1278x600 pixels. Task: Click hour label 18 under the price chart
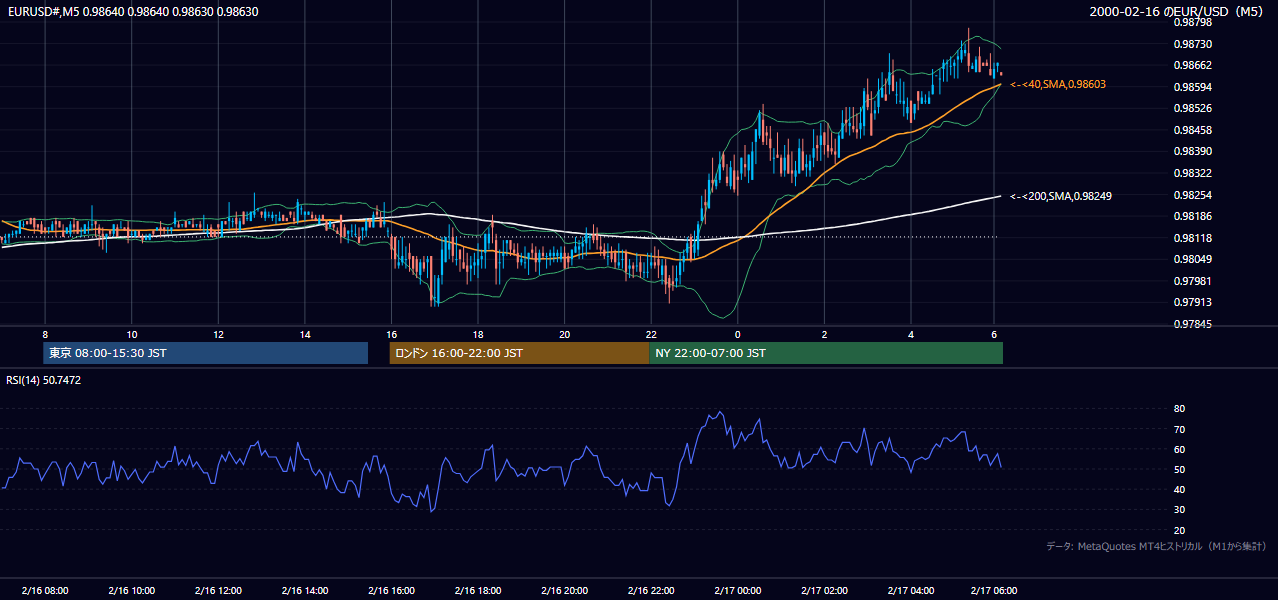point(478,334)
